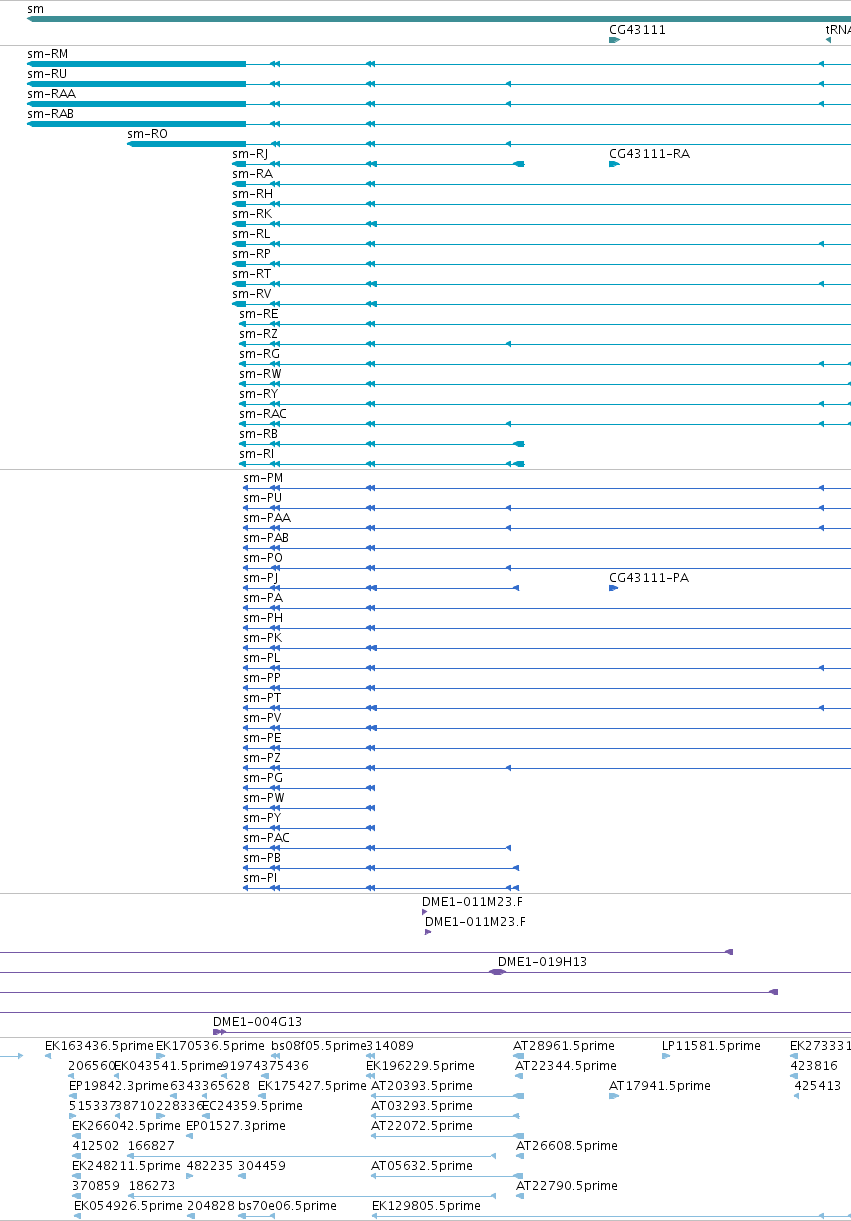Click the CG43111-PA protein label
851x1221 pixels.
click(649, 578)
